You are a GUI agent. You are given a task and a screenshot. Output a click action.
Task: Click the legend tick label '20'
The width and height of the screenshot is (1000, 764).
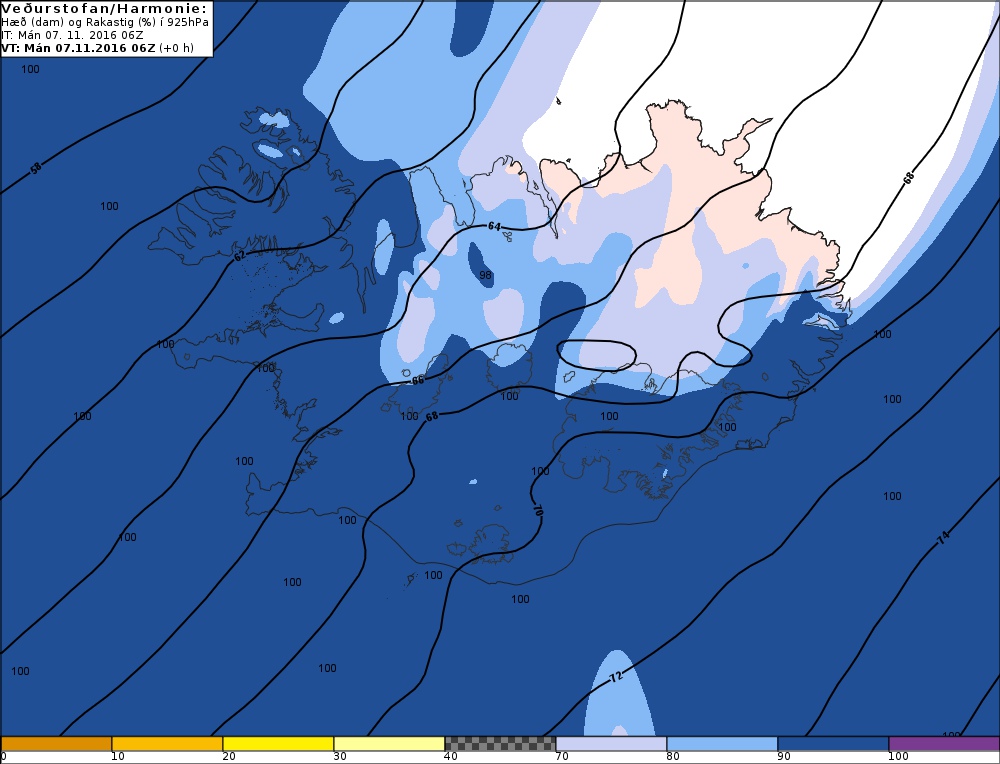coord(229,756)
